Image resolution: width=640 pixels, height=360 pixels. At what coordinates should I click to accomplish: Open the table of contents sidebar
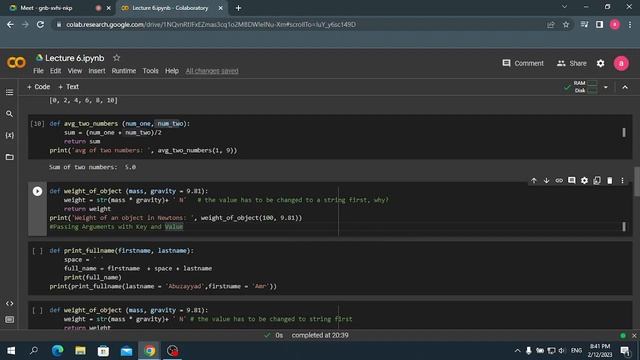[x=9, y=93]
